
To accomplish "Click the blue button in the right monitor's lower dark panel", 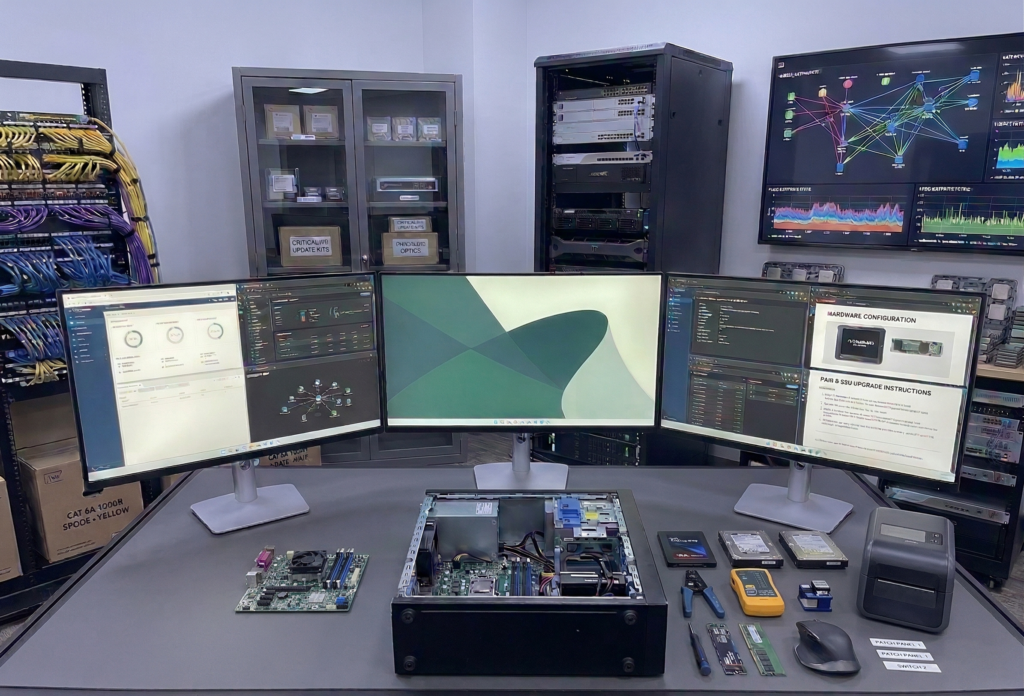I will tap(792, 387).
